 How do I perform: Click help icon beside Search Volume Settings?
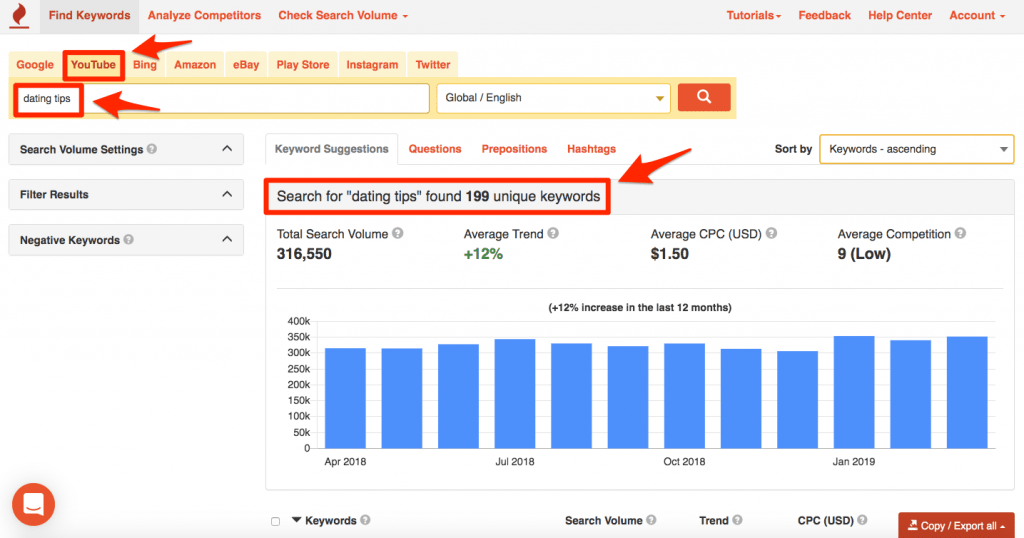[x=152, y=149]
